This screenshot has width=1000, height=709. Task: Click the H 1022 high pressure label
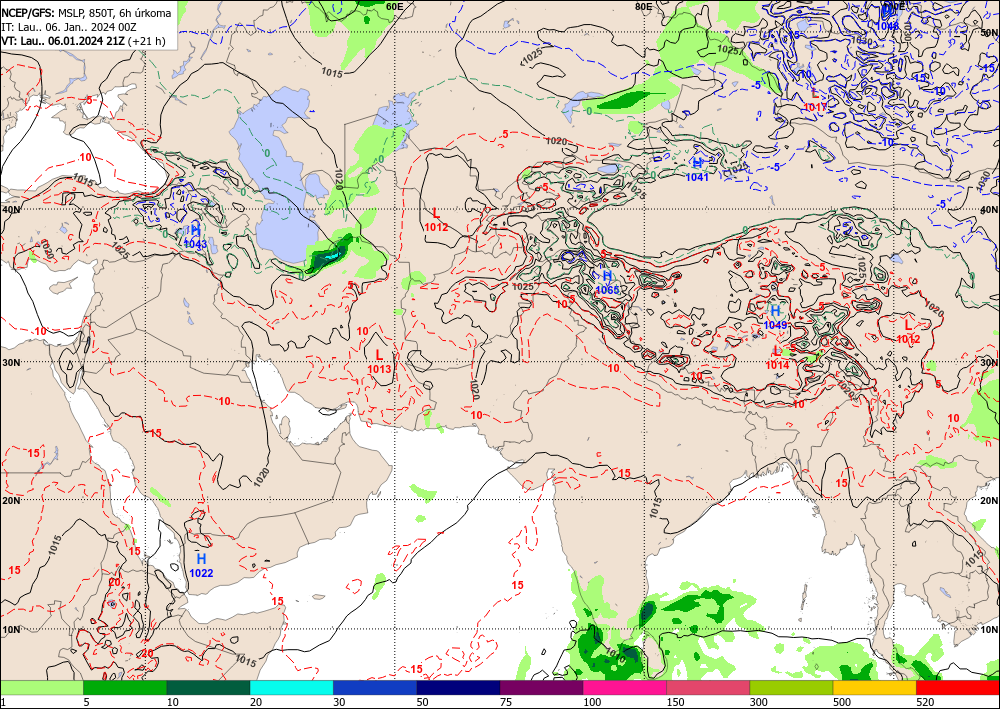[201, 566]
